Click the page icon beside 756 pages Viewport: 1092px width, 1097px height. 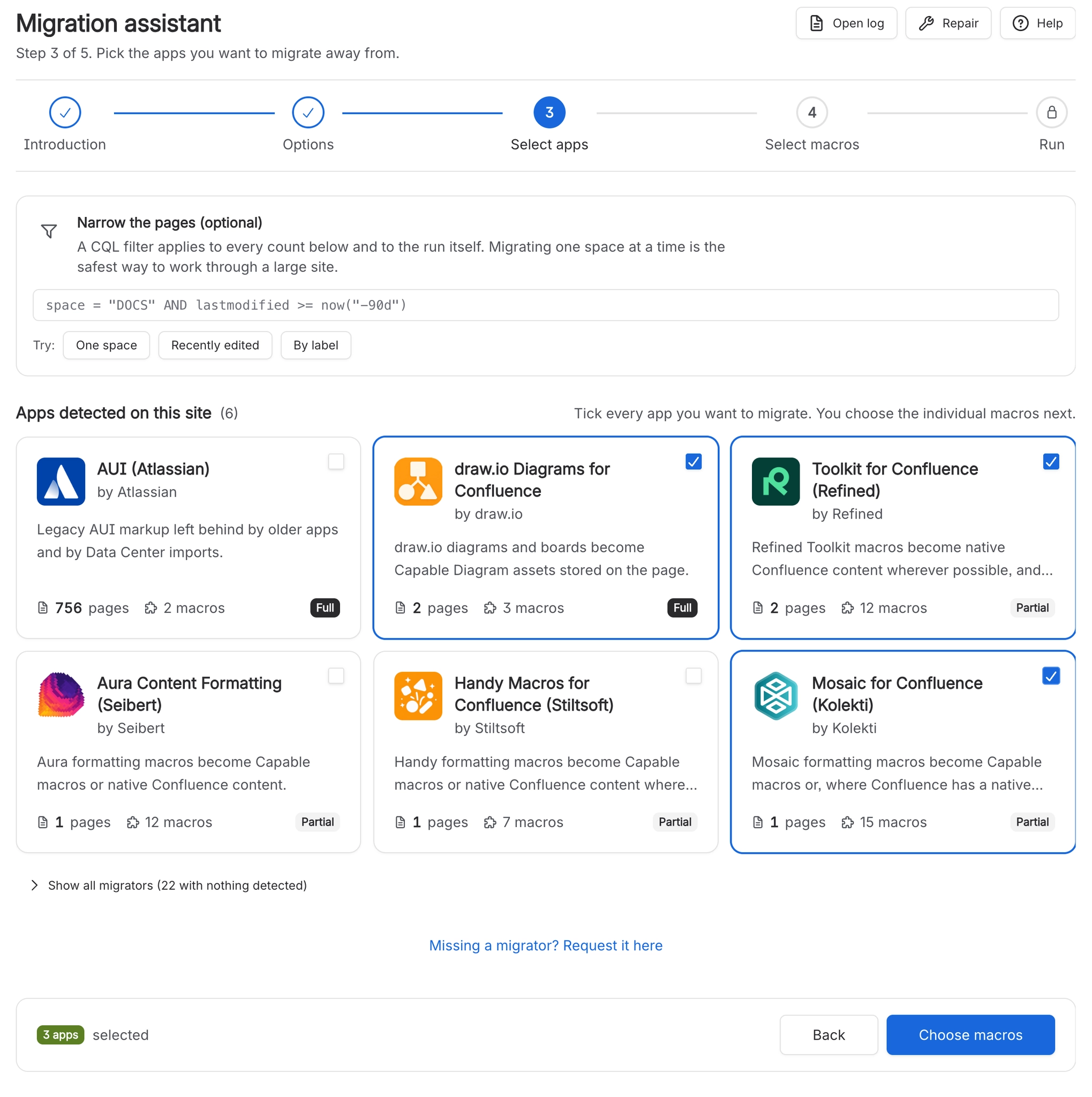42,608
